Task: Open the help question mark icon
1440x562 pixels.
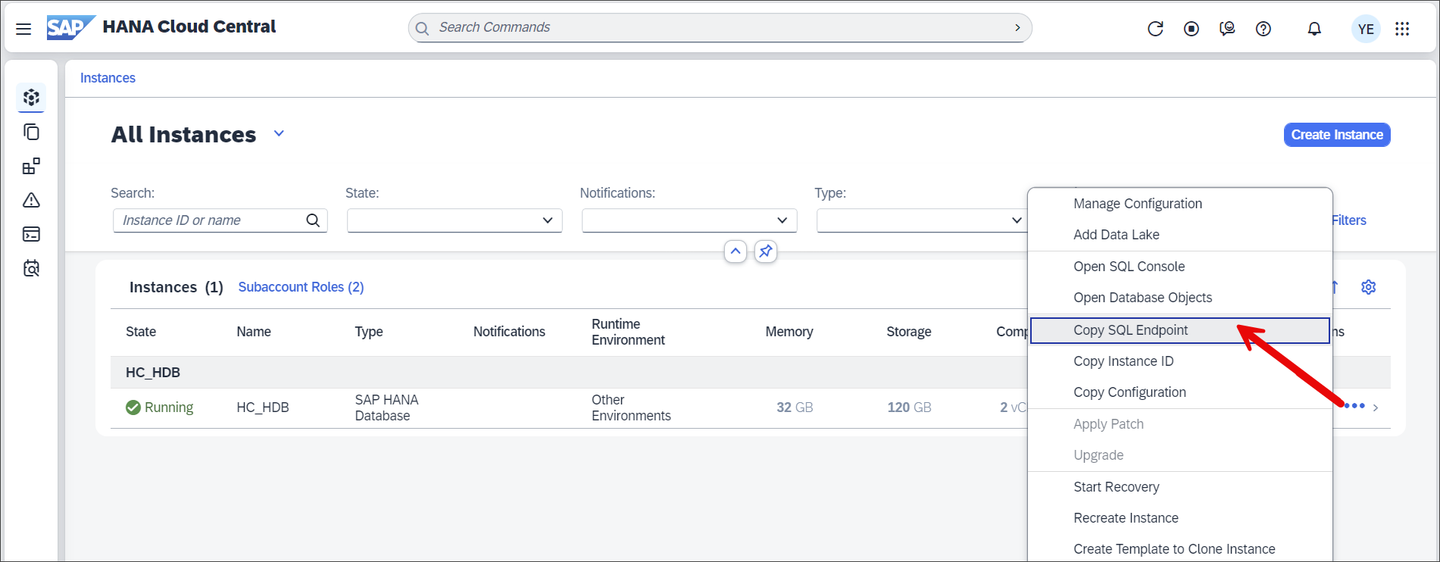Action: coord(1263,28)
